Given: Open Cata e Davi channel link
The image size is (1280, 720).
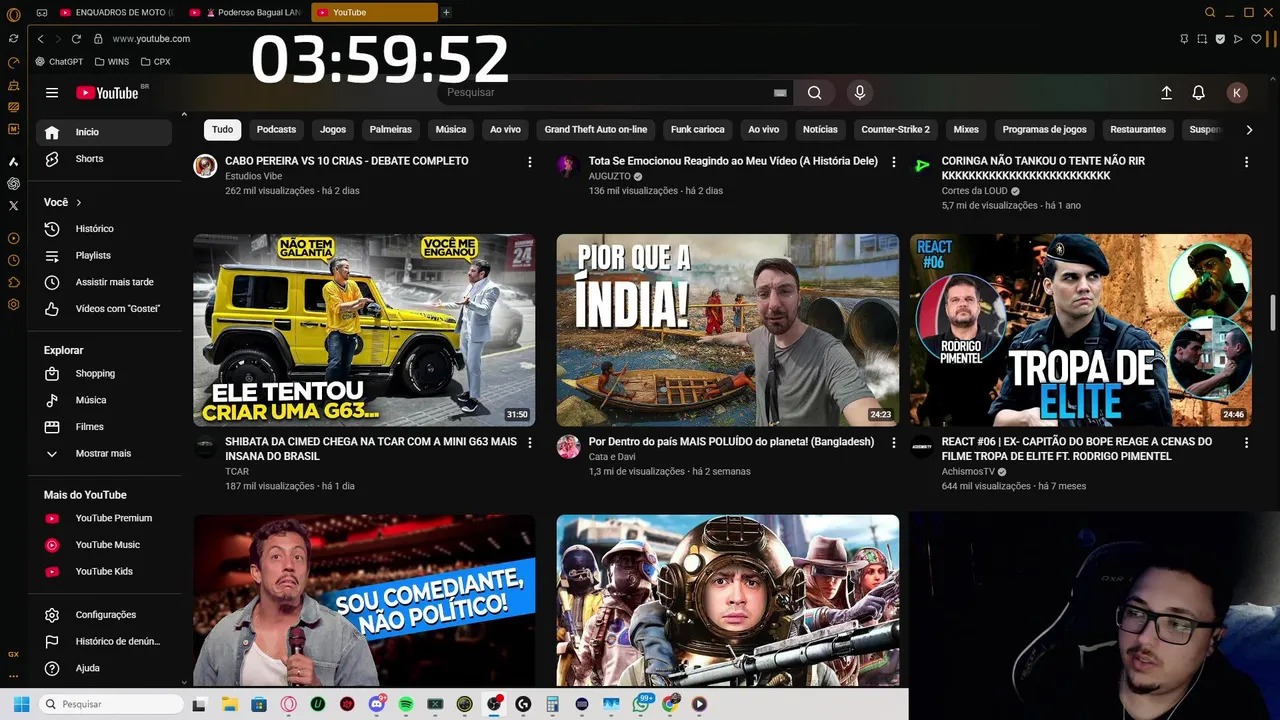Looking at the screenshot, I should point(612,457).
